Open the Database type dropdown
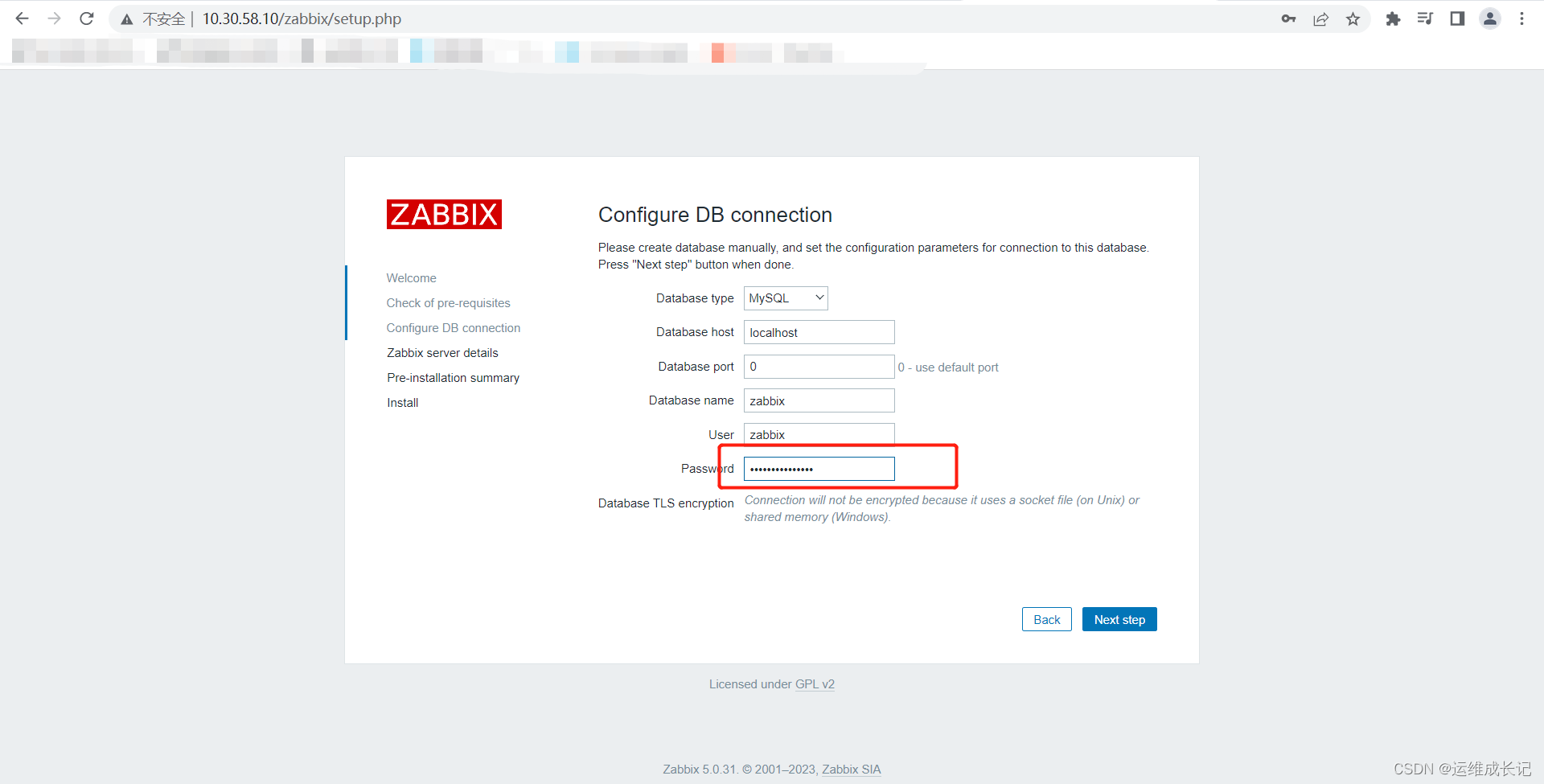This screenshot has height=784, width=1544. pos(786,298)
